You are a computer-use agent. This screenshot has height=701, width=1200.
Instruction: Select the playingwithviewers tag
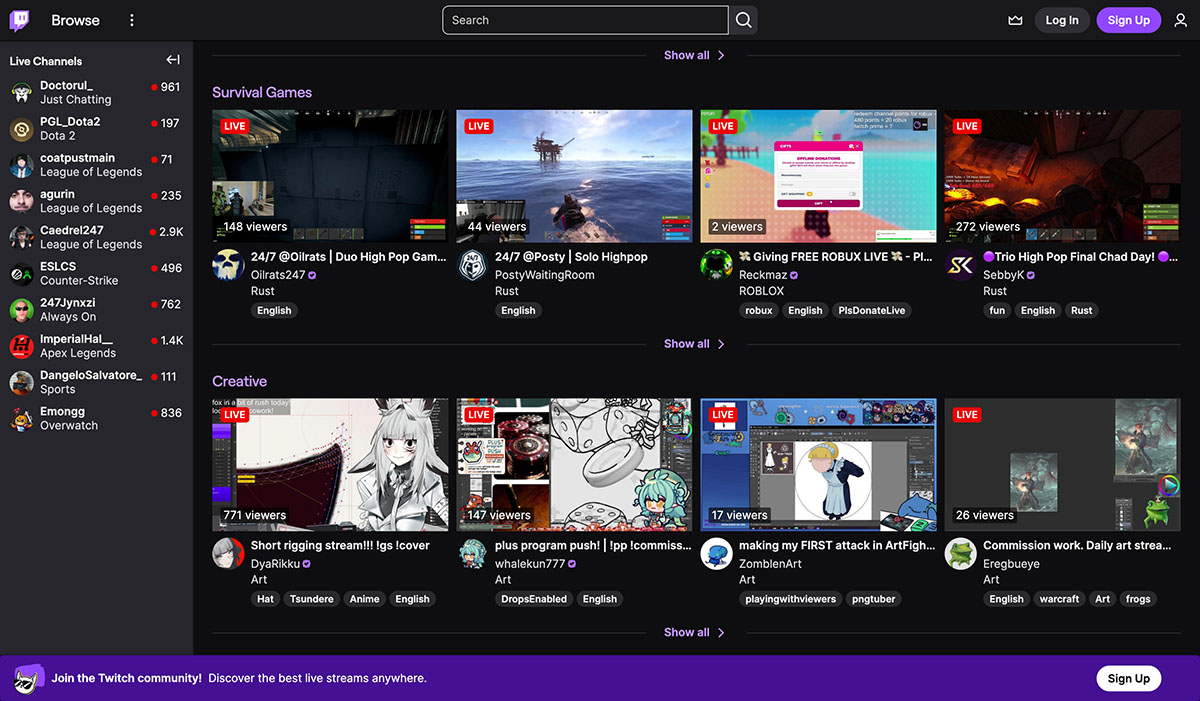[790, 599]
